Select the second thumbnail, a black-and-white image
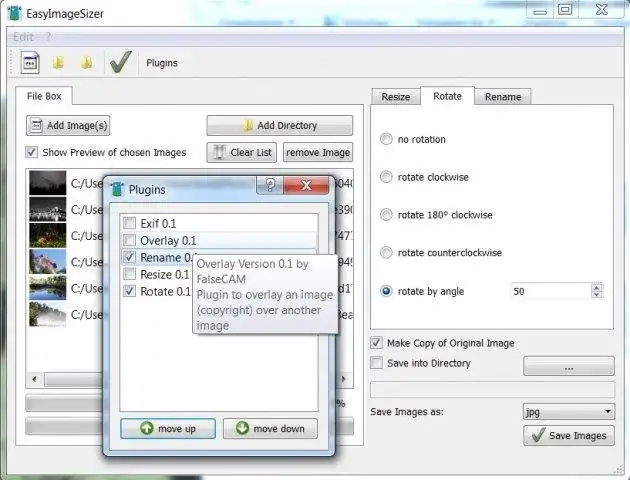The width and height of the screenshot is (630, 480). click(47, 209)
